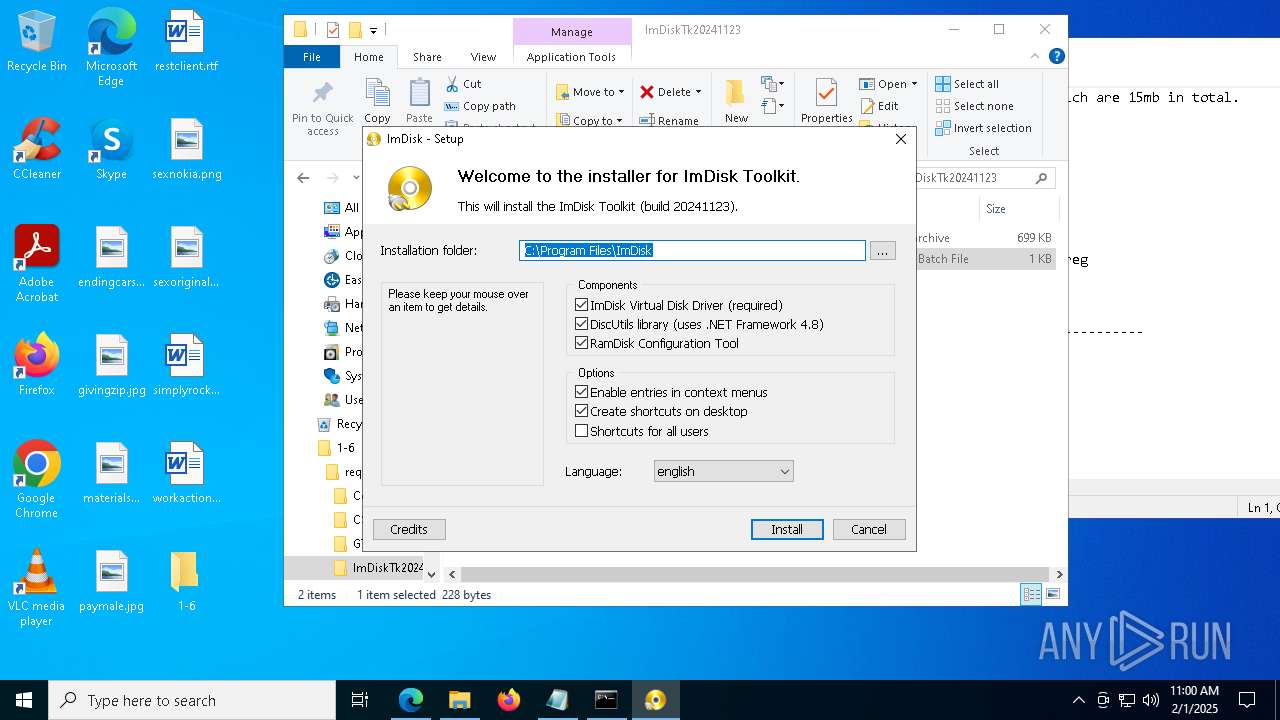Cancel the ImDisk setup
This screenshot has width=1280, height=720.
(868, 530)
